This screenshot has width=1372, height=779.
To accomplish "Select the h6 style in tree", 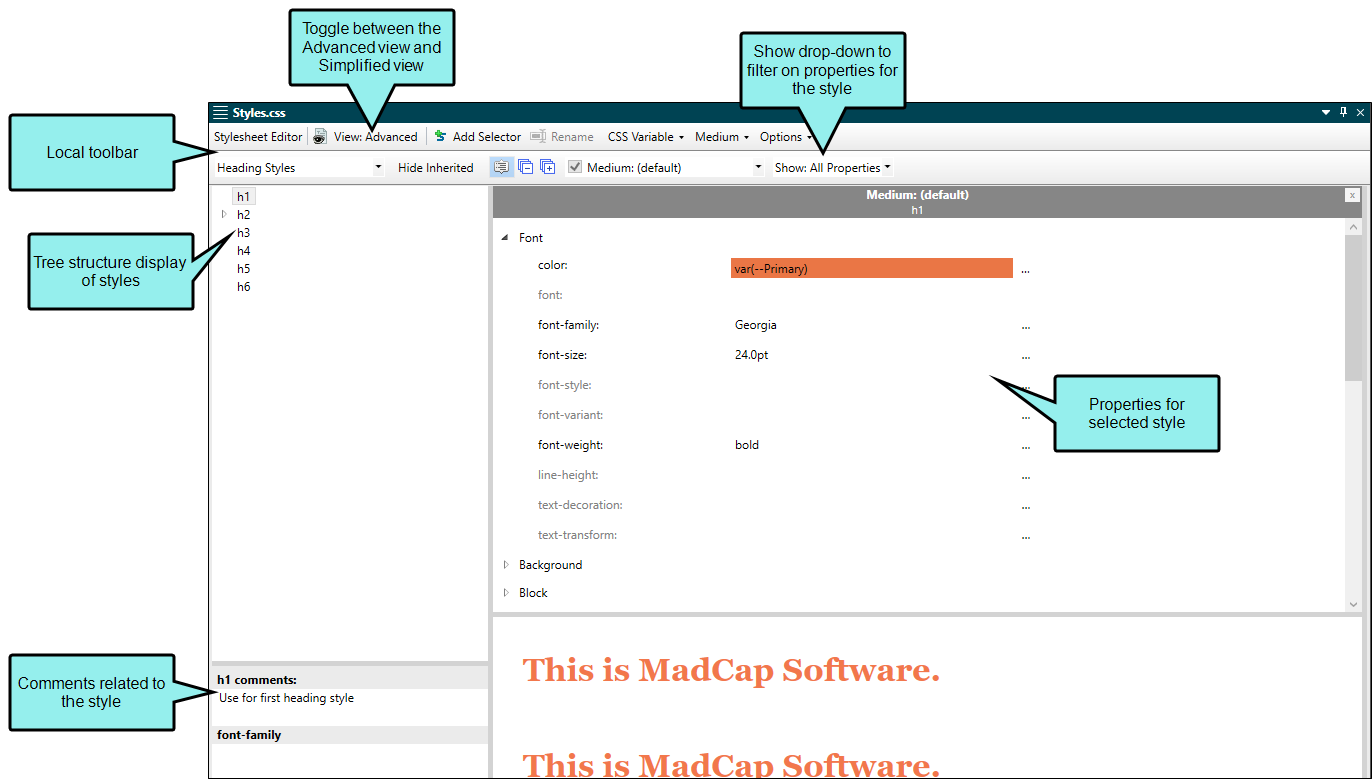I will [x=244, y=287].
